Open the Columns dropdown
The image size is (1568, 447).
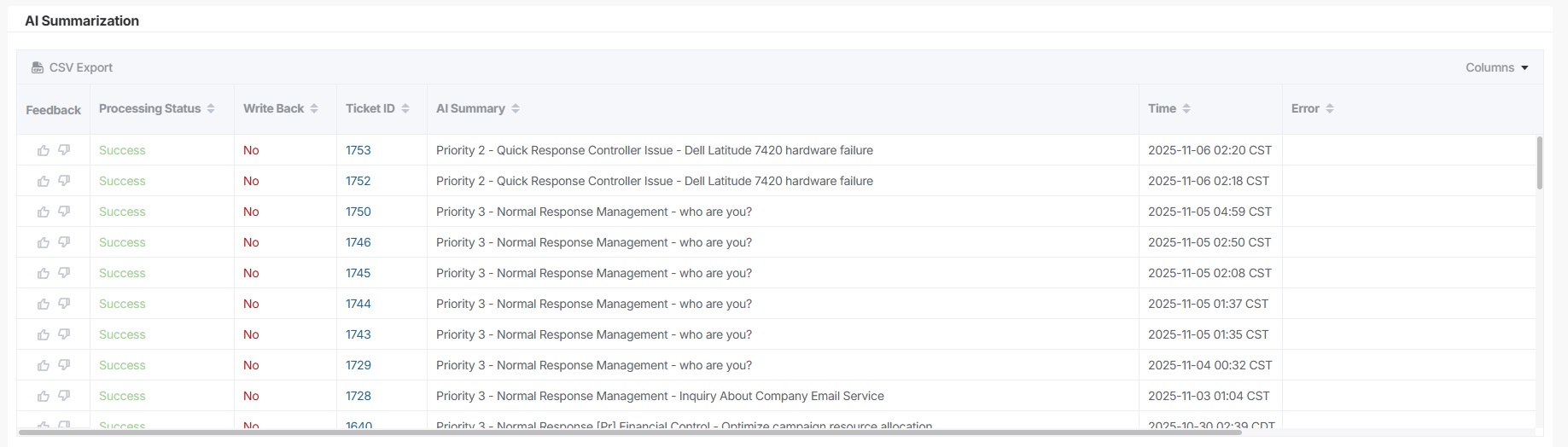1496,67
